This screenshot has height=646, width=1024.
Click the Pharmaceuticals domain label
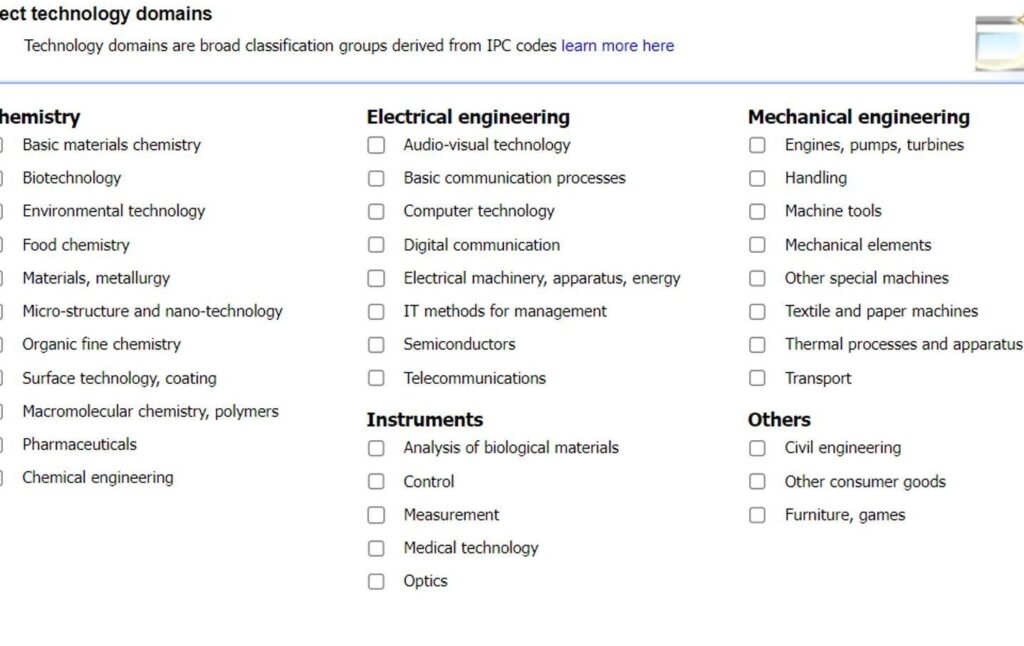click(80, 445)
